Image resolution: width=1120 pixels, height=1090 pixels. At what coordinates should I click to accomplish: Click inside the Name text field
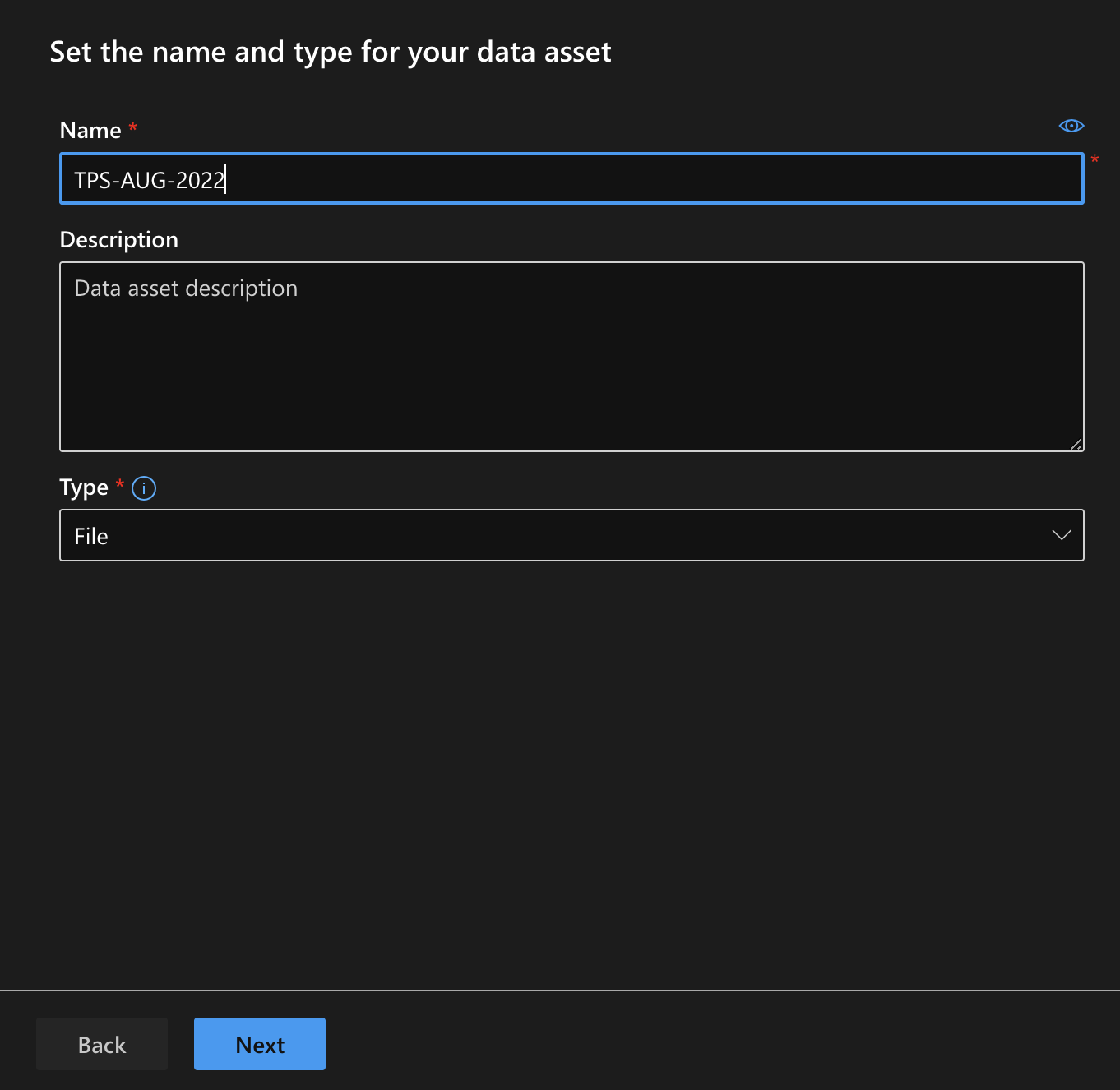click(493, 178)
